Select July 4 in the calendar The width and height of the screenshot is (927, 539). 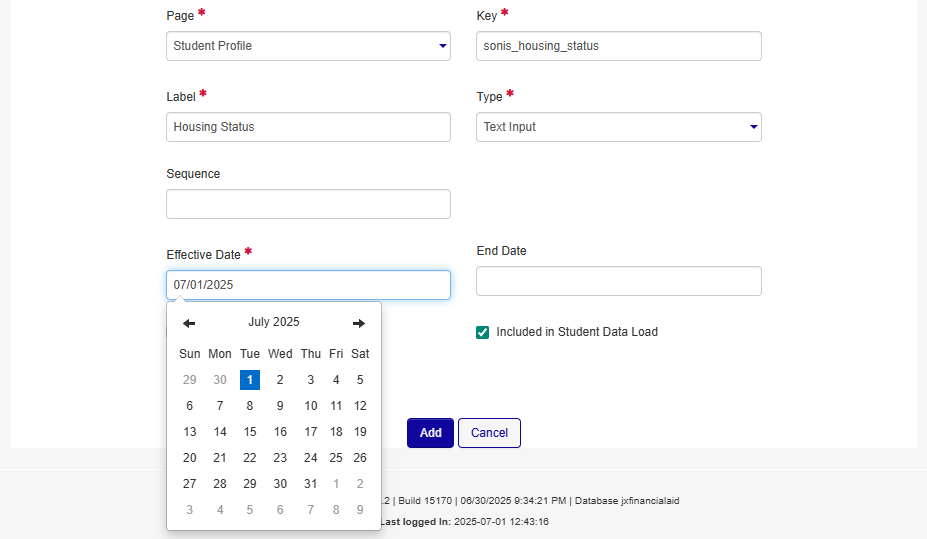(336, 380)
